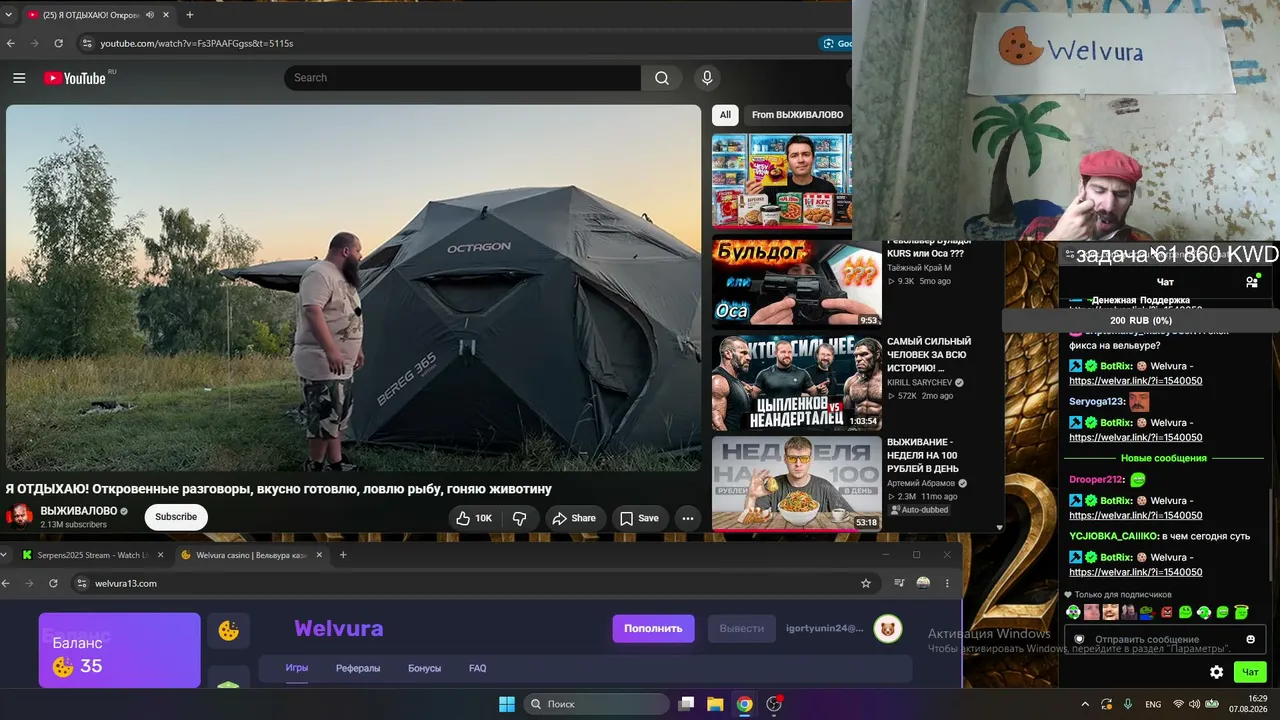Open chat settings gear icon

pos(1216,672)
